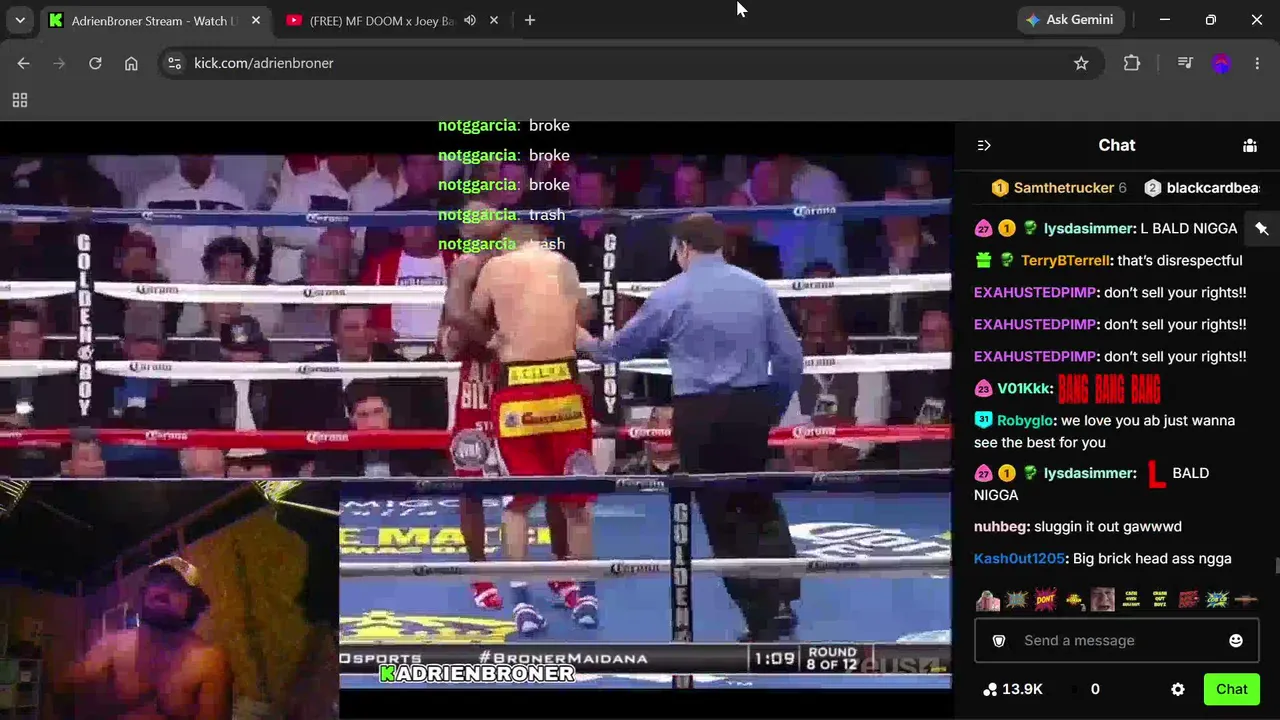Click Robyglo's username in chat
Screen dimensions: 1280x720
tap(1025, 421)
